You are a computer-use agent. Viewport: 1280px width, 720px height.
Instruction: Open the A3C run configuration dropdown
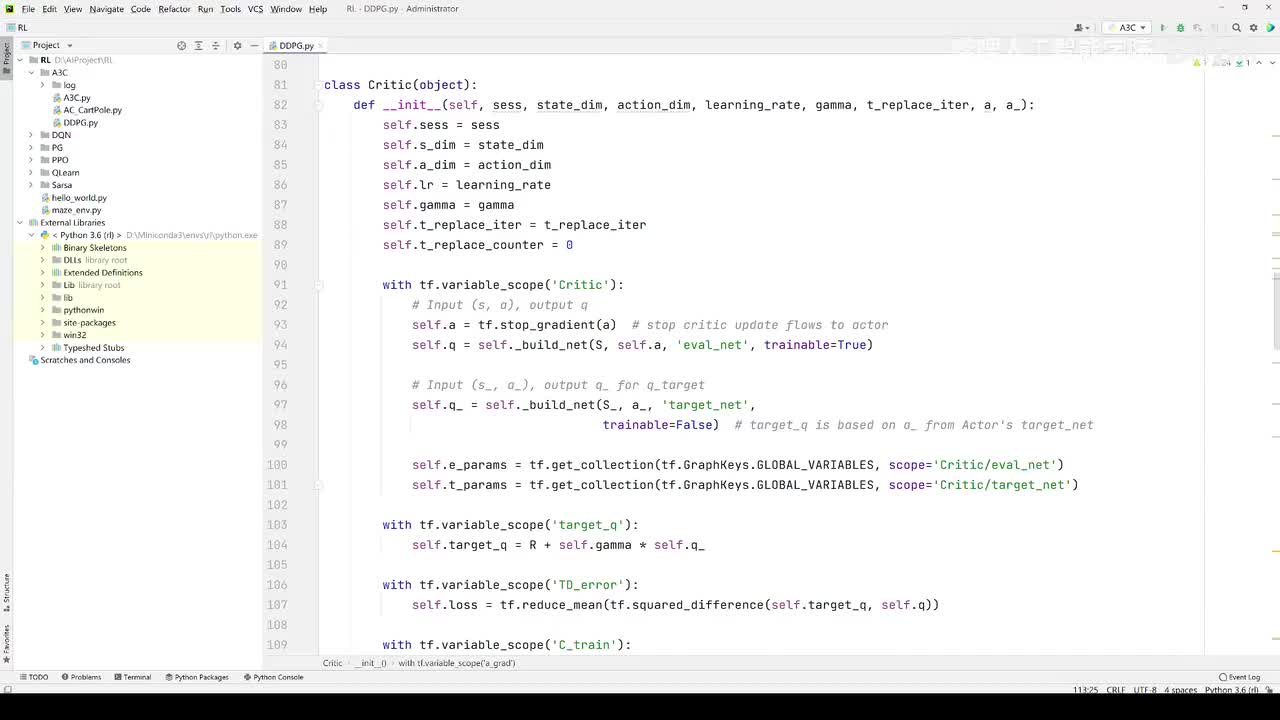1128,28
